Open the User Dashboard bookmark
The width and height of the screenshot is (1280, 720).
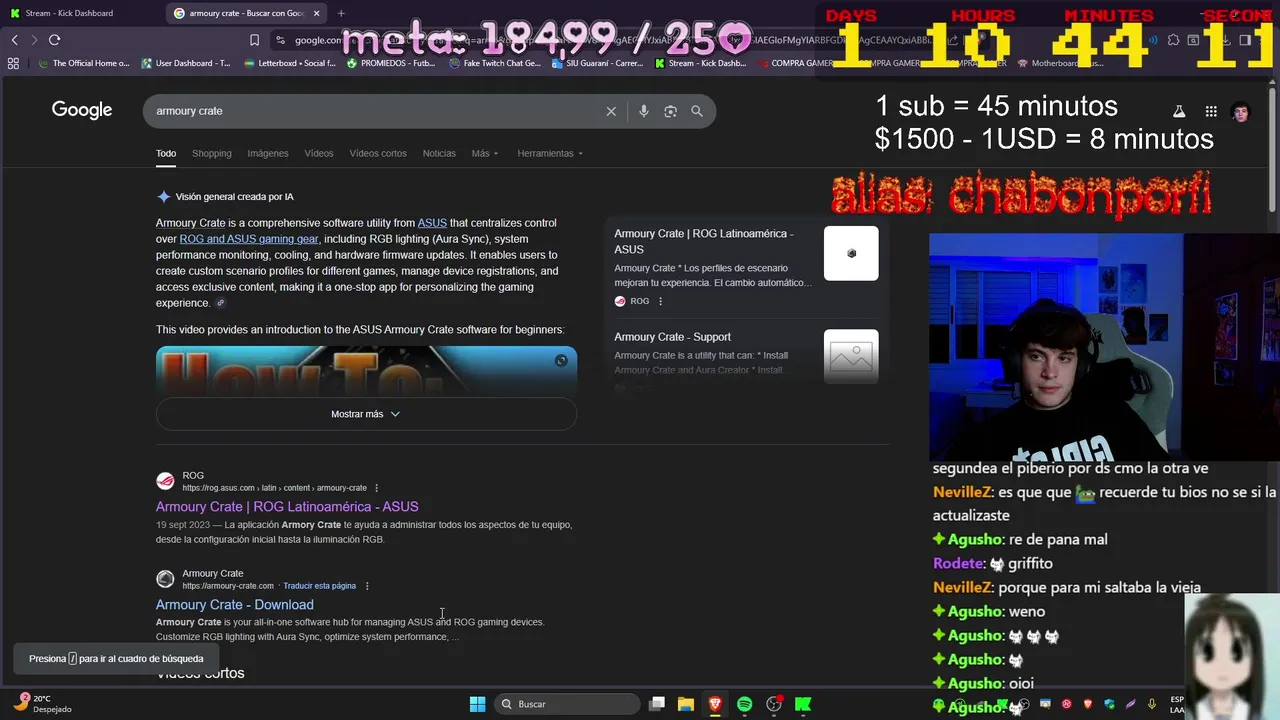[186, 63]
